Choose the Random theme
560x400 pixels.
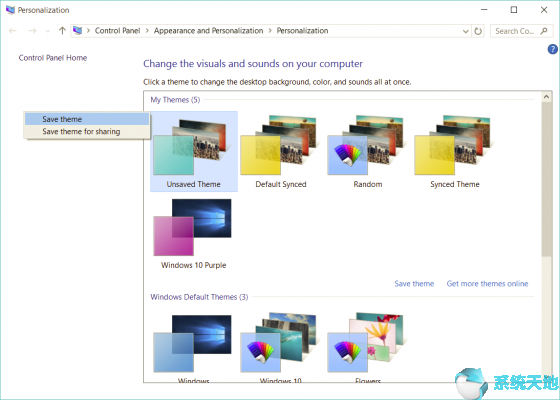[x=368, y=151]
